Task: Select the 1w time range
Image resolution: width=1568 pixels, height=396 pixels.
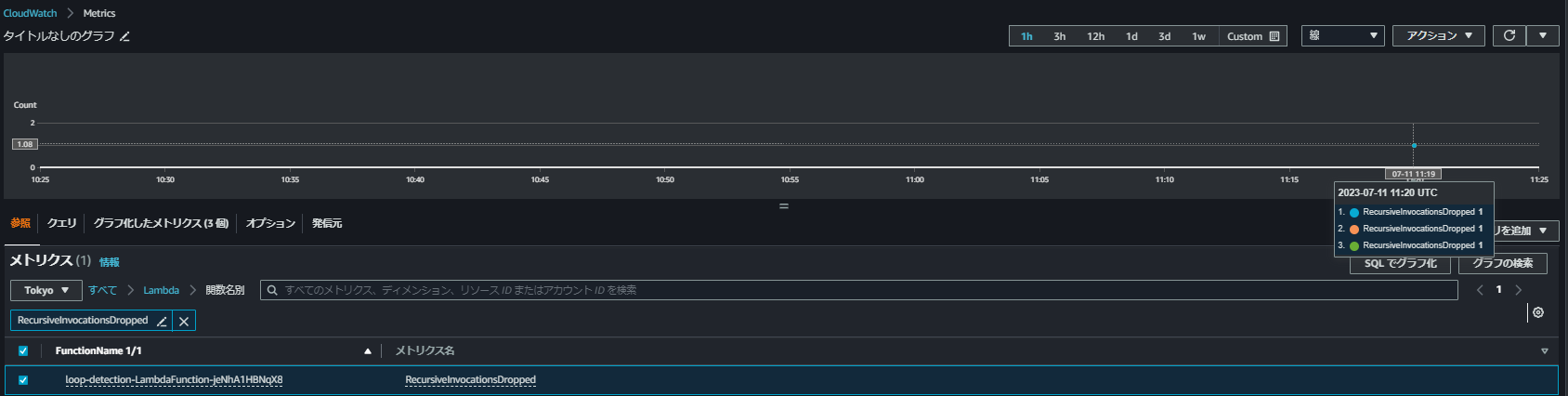Action: (1198, 36)
